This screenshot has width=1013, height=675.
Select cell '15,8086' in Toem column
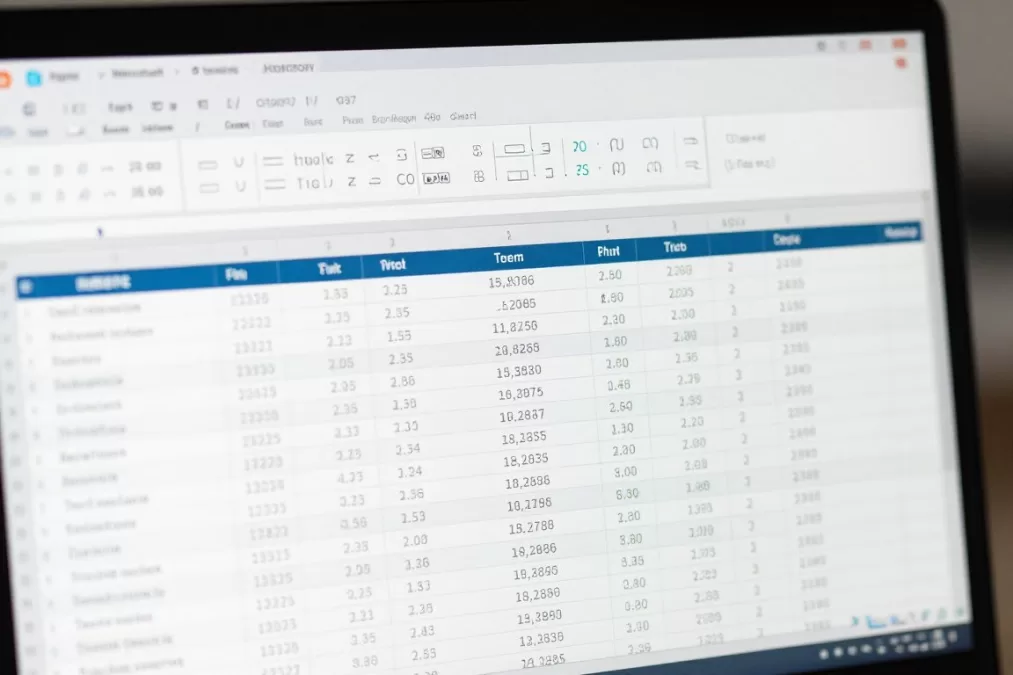(x=510, y=282)
